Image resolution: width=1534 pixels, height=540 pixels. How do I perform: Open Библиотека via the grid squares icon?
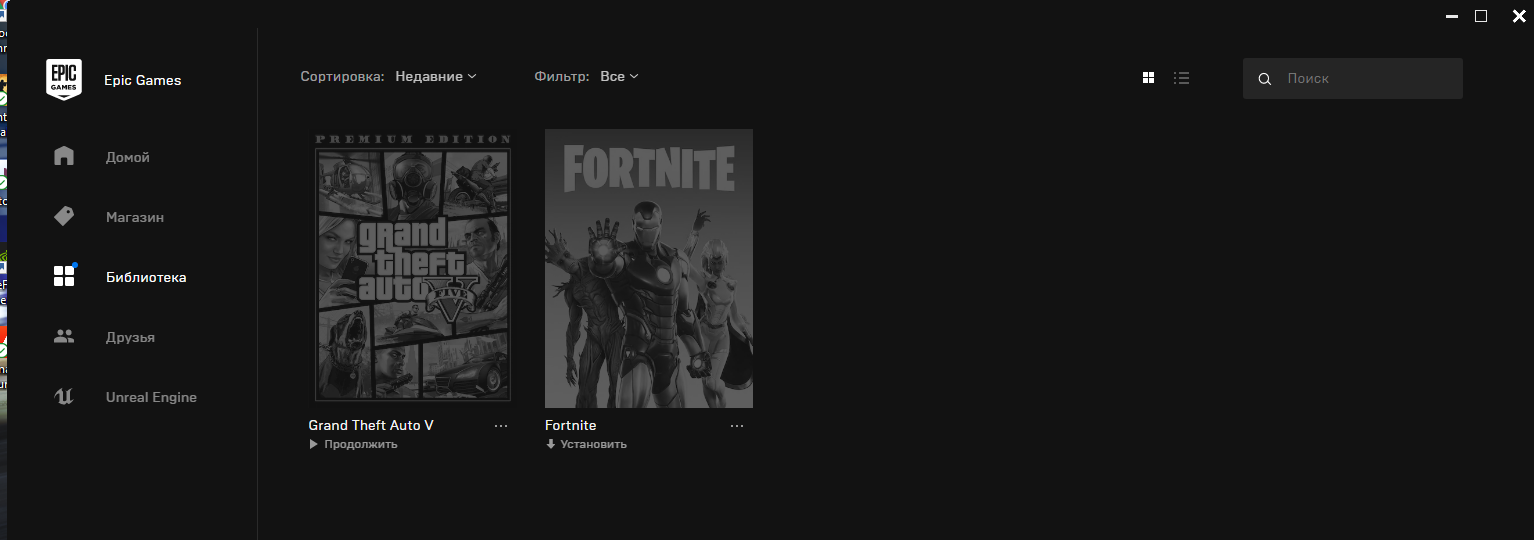click(64, 277)
